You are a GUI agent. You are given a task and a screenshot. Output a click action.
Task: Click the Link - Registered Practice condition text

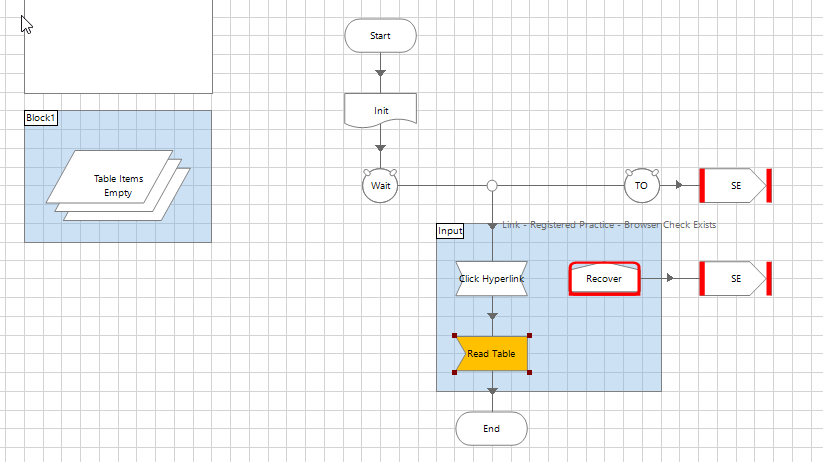click(609, 225)
